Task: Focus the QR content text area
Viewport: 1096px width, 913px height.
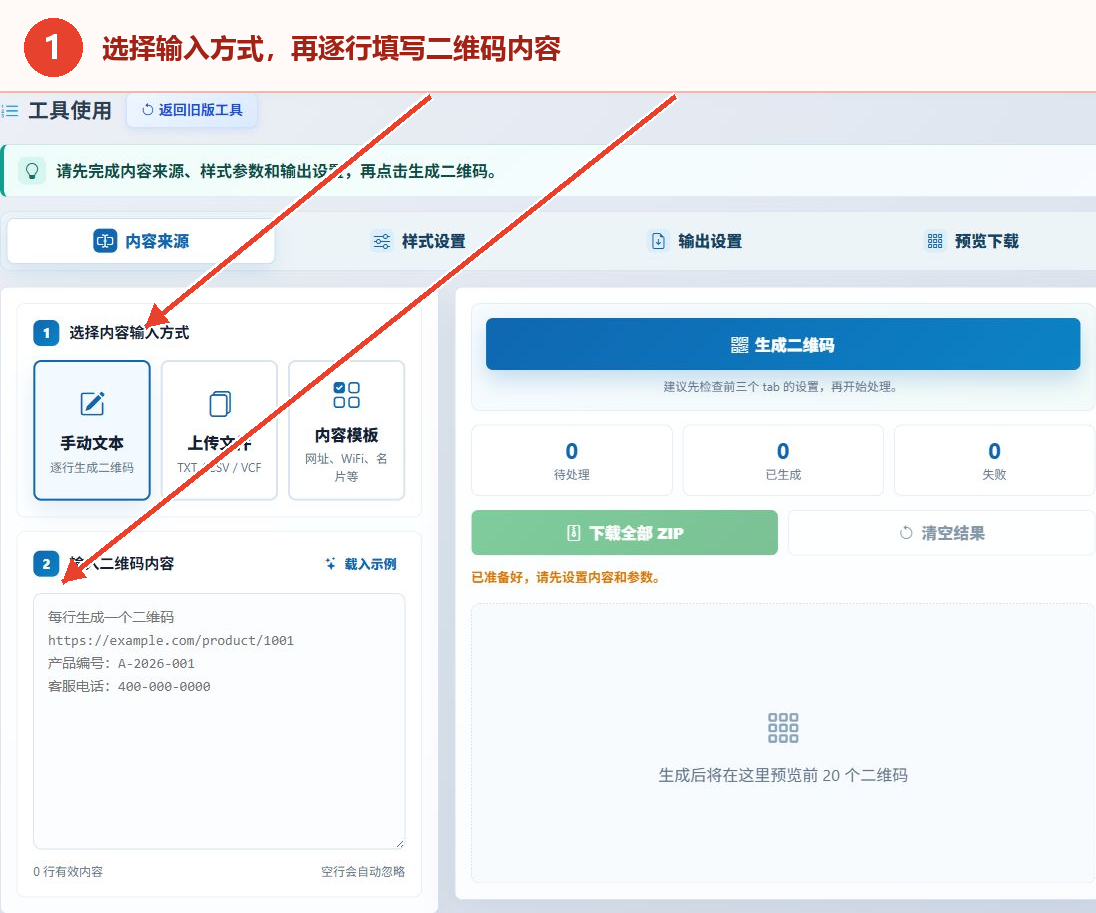Action: [219, 721]
